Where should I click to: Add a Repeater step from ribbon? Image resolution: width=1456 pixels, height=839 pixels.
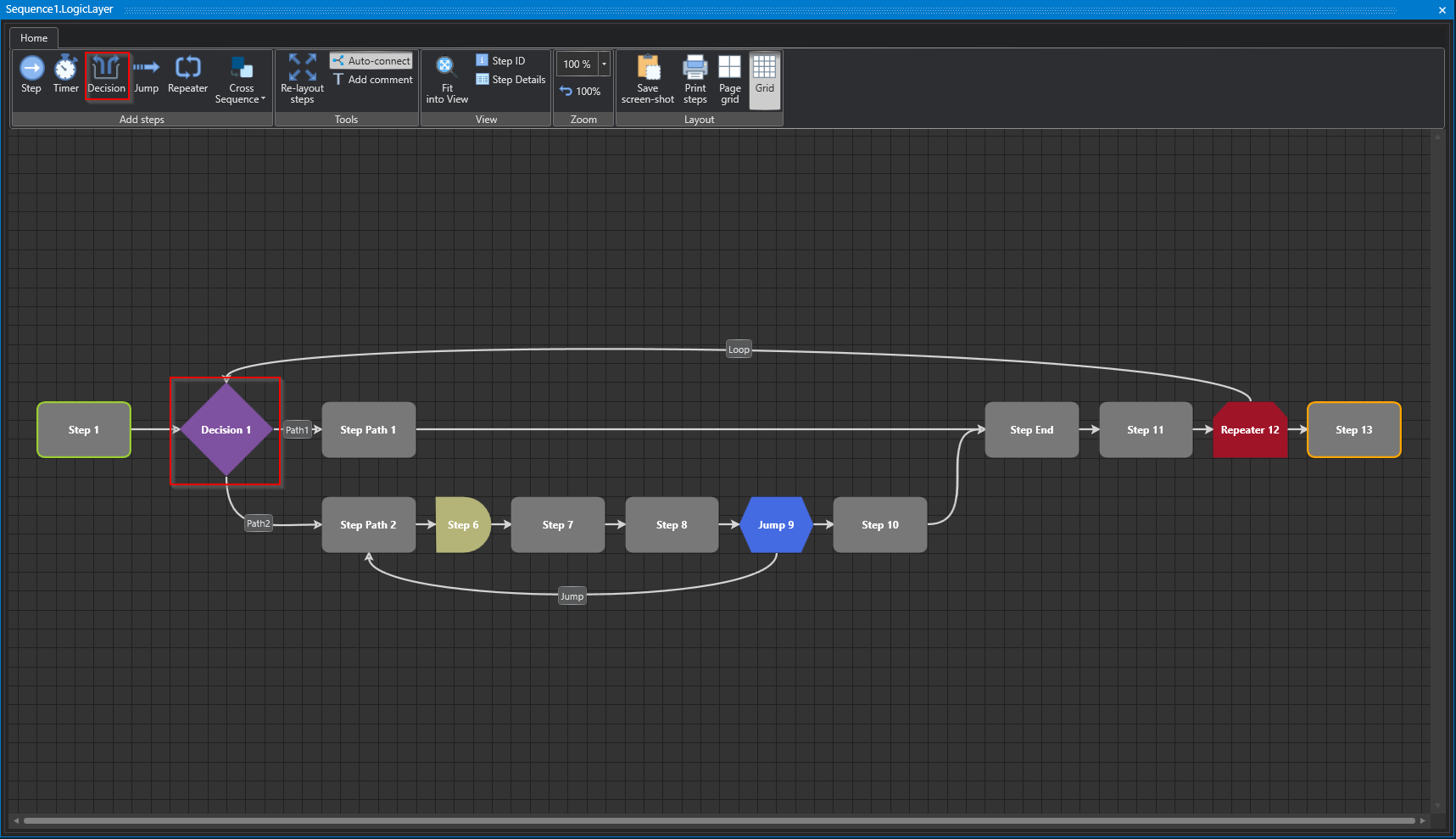187,75
